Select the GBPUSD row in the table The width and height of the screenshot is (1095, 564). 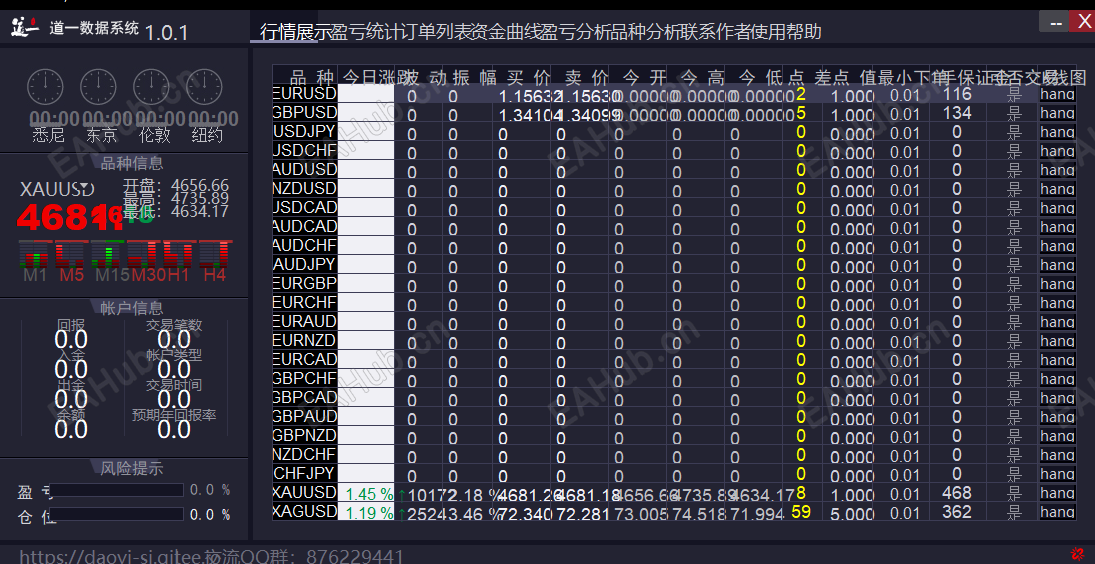click(x=674, y=112)
